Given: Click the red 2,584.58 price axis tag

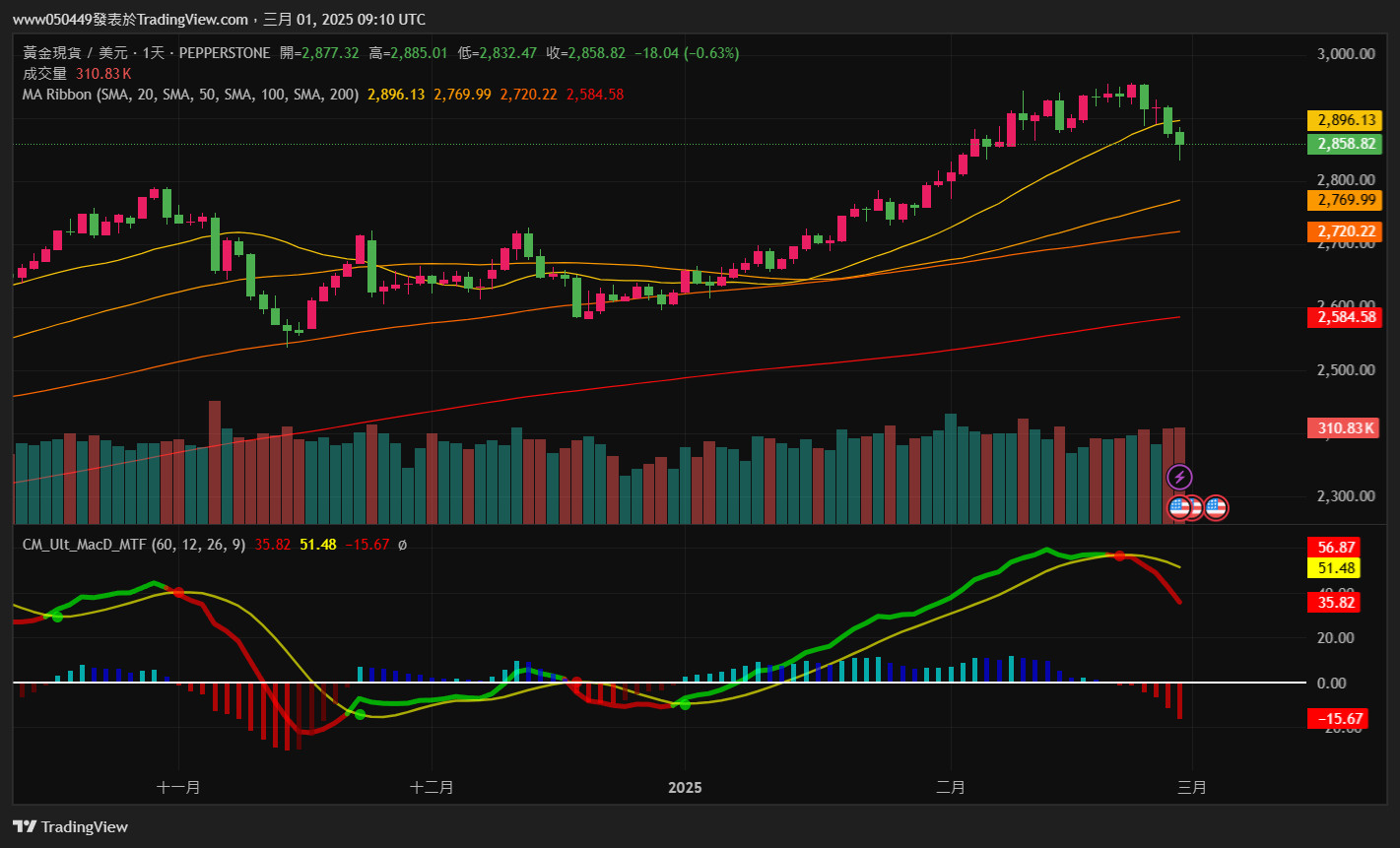Looking at the screenshot, I should [x=1345, y=317].
